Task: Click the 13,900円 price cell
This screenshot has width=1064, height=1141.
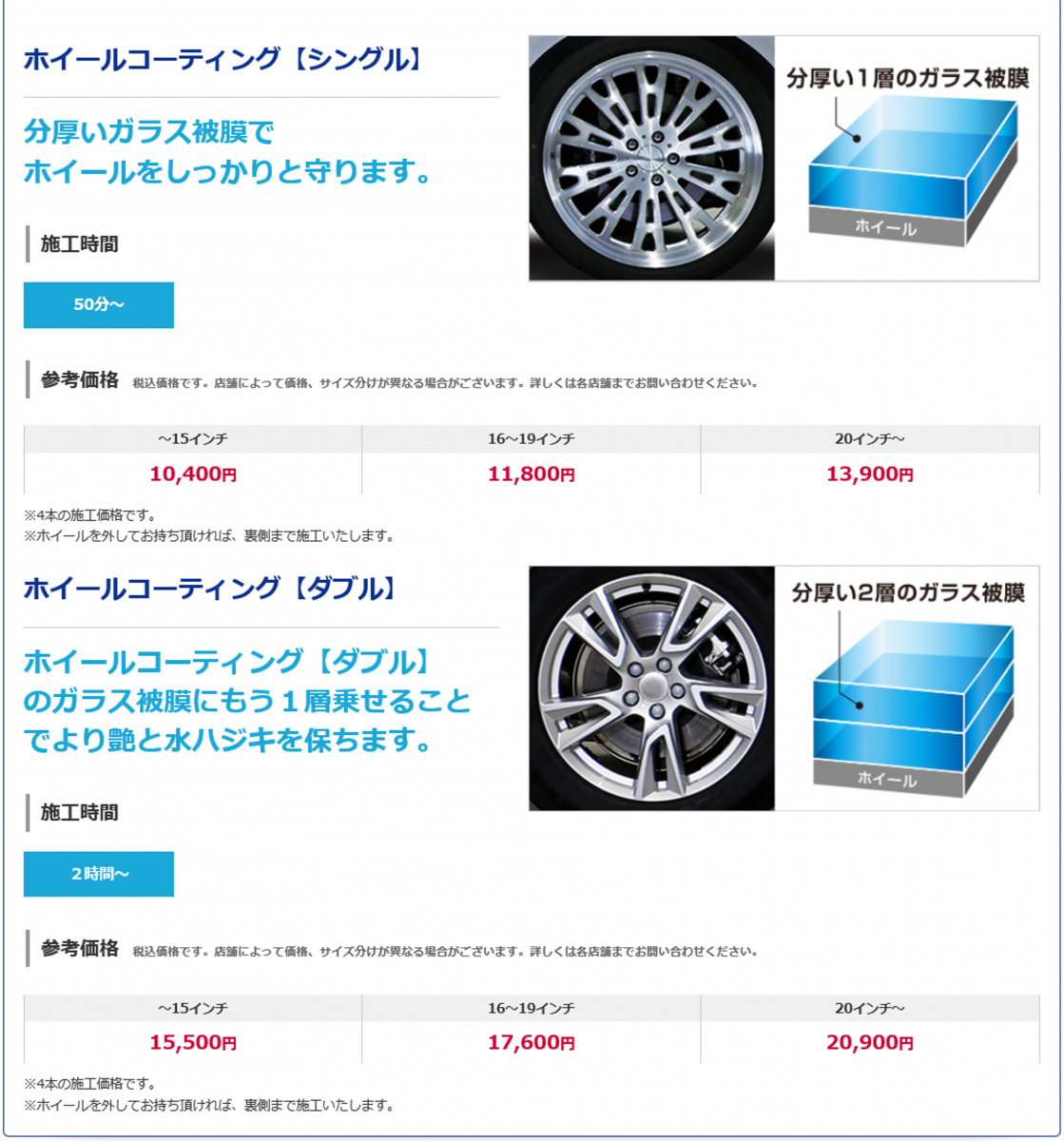Action: click(870, 474)
